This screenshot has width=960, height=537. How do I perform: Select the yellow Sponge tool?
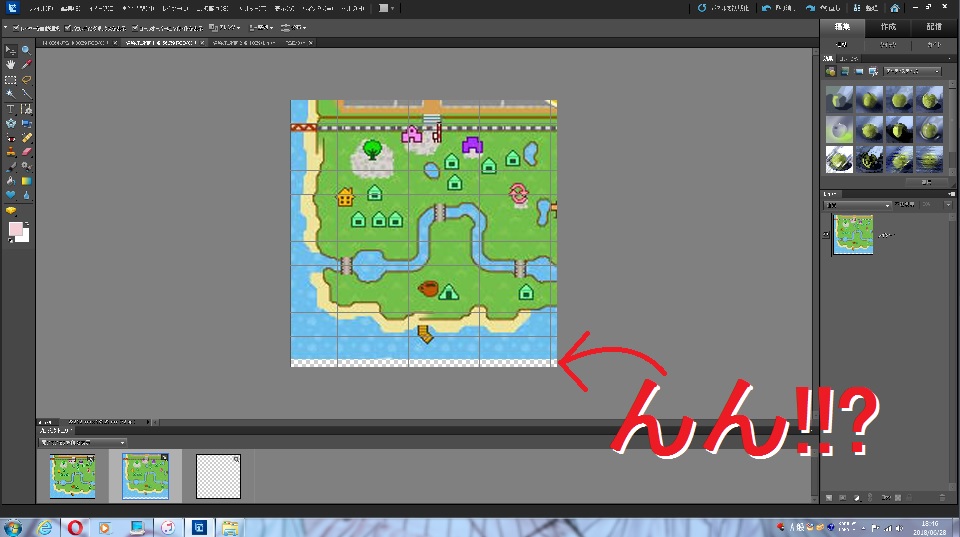[x=10, y=211]
